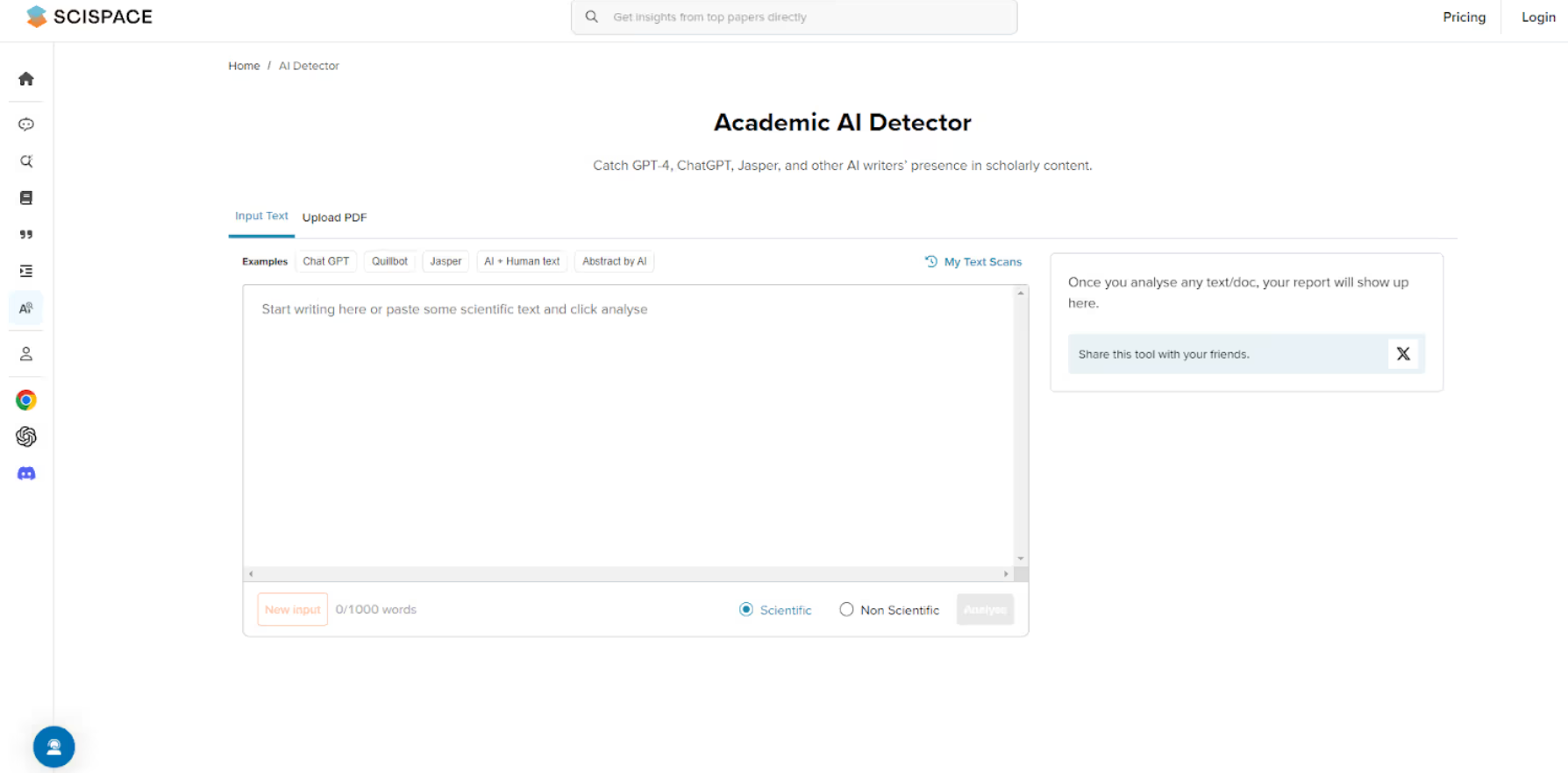
Task: Load the Abstract by AI example
Action: (x=614, y=261)
